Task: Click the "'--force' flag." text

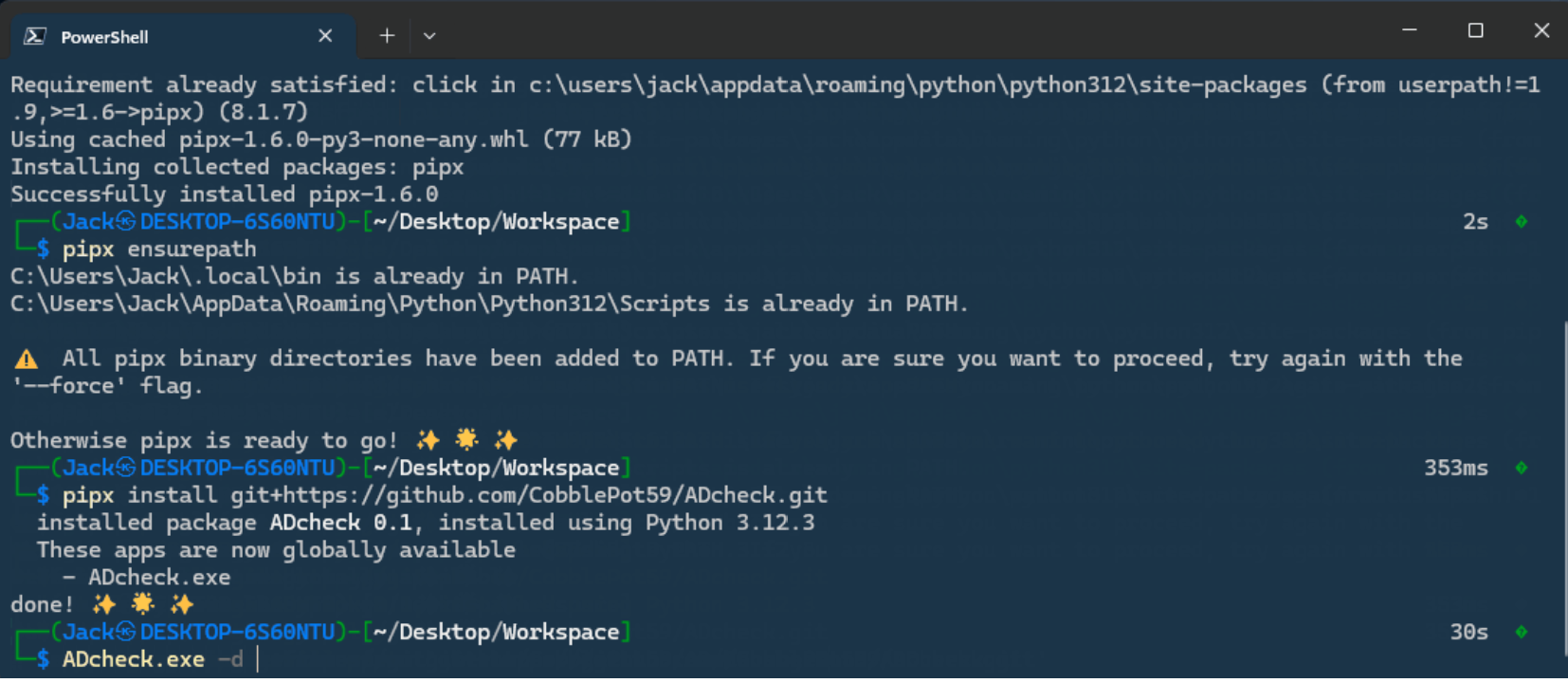Action: [x=107, y=386]
